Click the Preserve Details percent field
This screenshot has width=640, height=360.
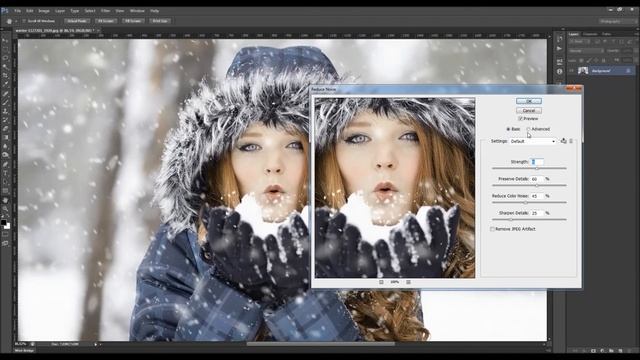tap(537, 179)
